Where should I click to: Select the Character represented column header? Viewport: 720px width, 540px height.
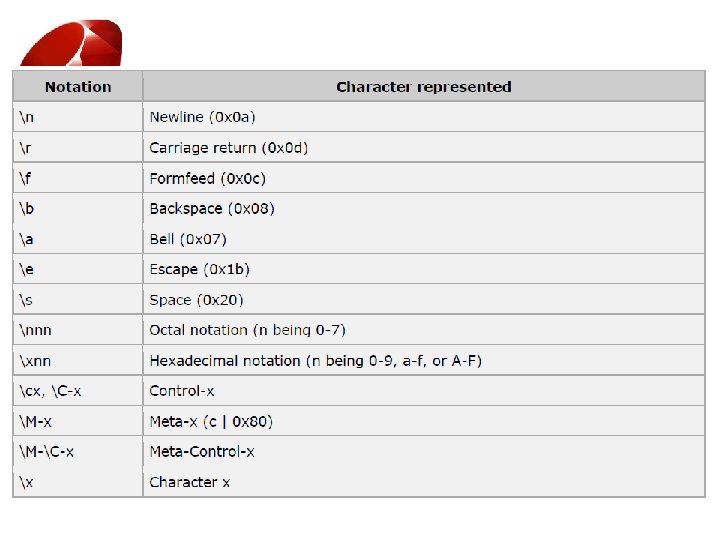[x=423, y=87]
